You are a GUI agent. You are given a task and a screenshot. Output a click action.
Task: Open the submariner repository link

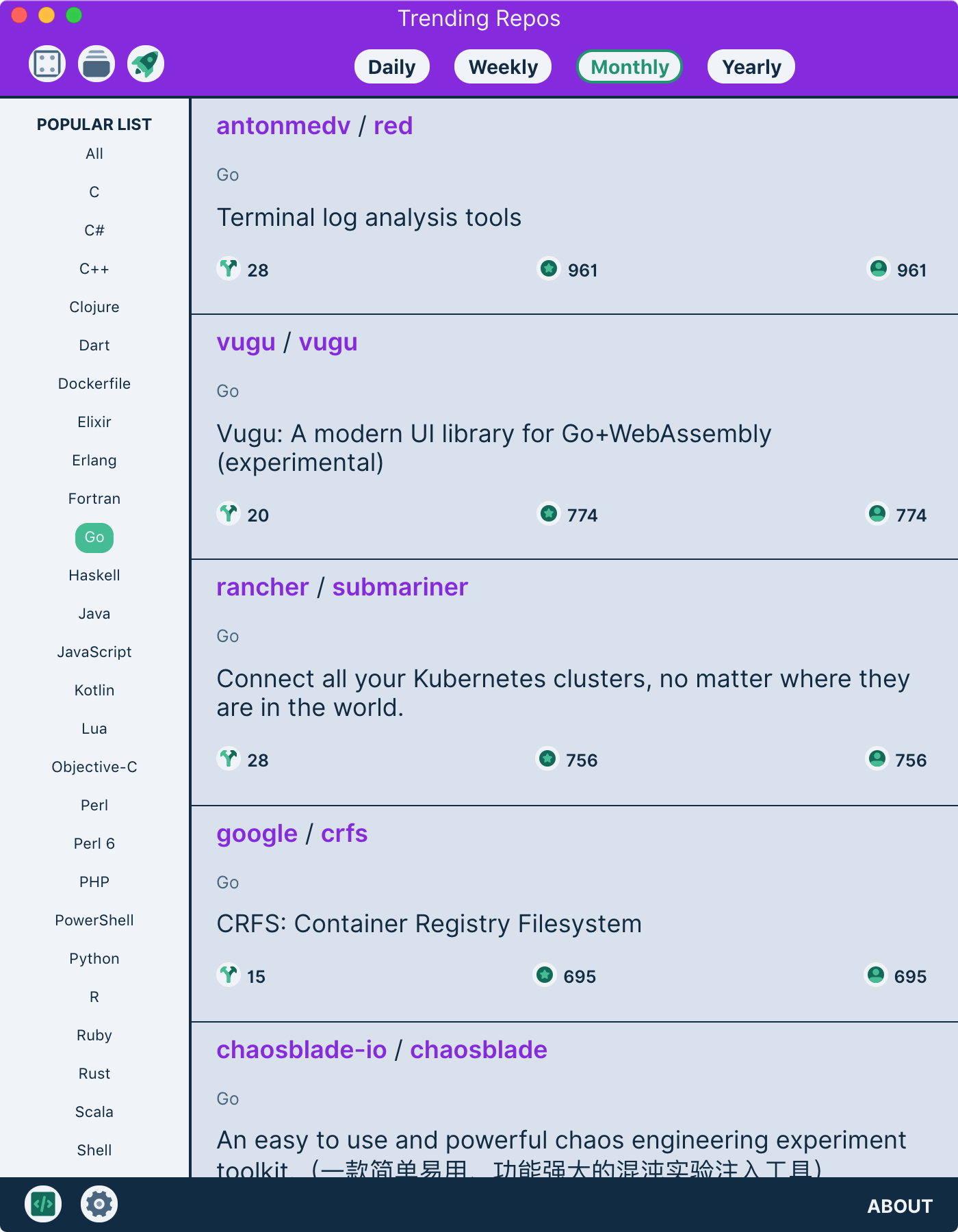(x=400, y=587)
